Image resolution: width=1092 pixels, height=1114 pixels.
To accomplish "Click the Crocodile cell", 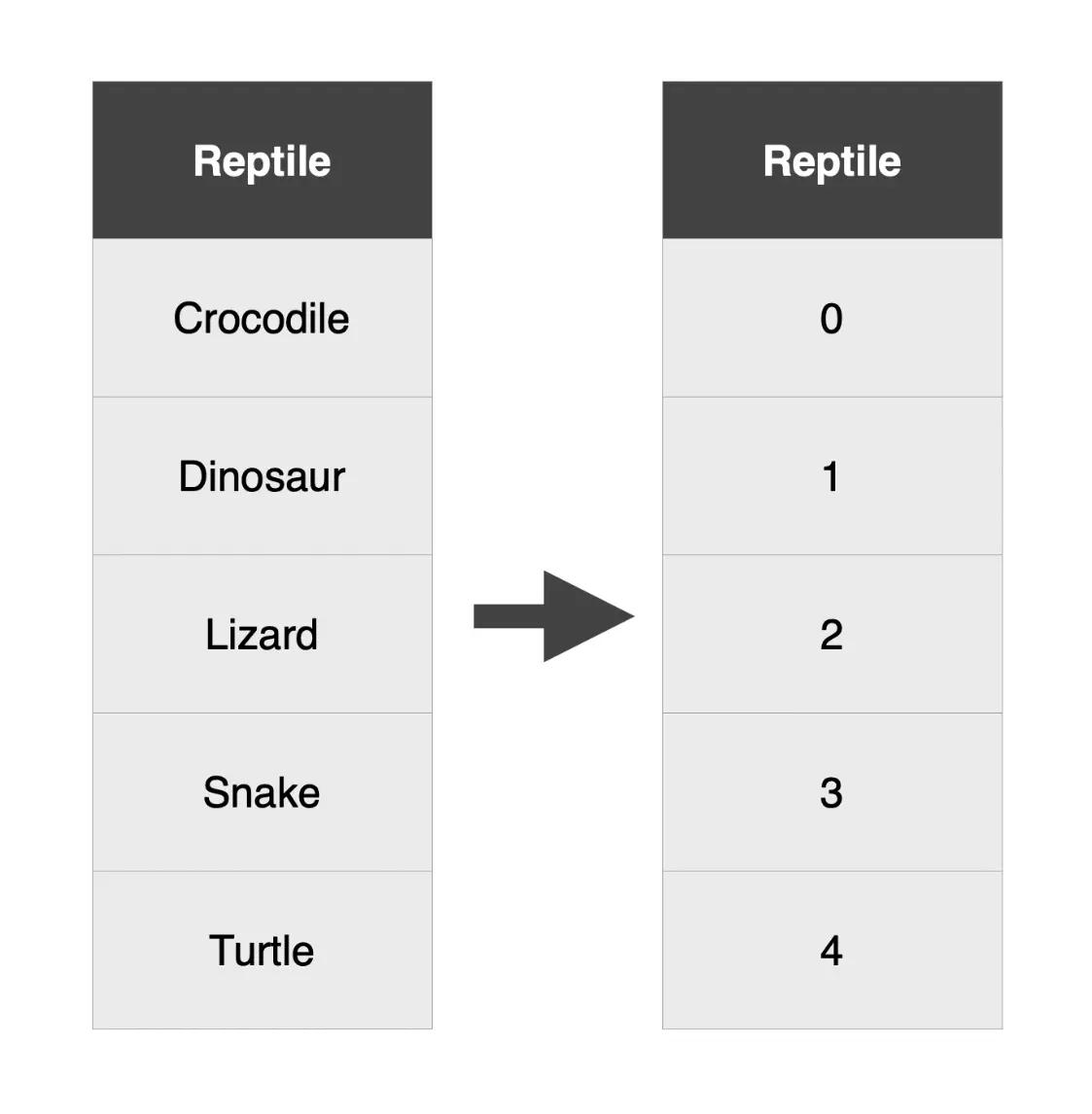I will click(x=263, y=319).
